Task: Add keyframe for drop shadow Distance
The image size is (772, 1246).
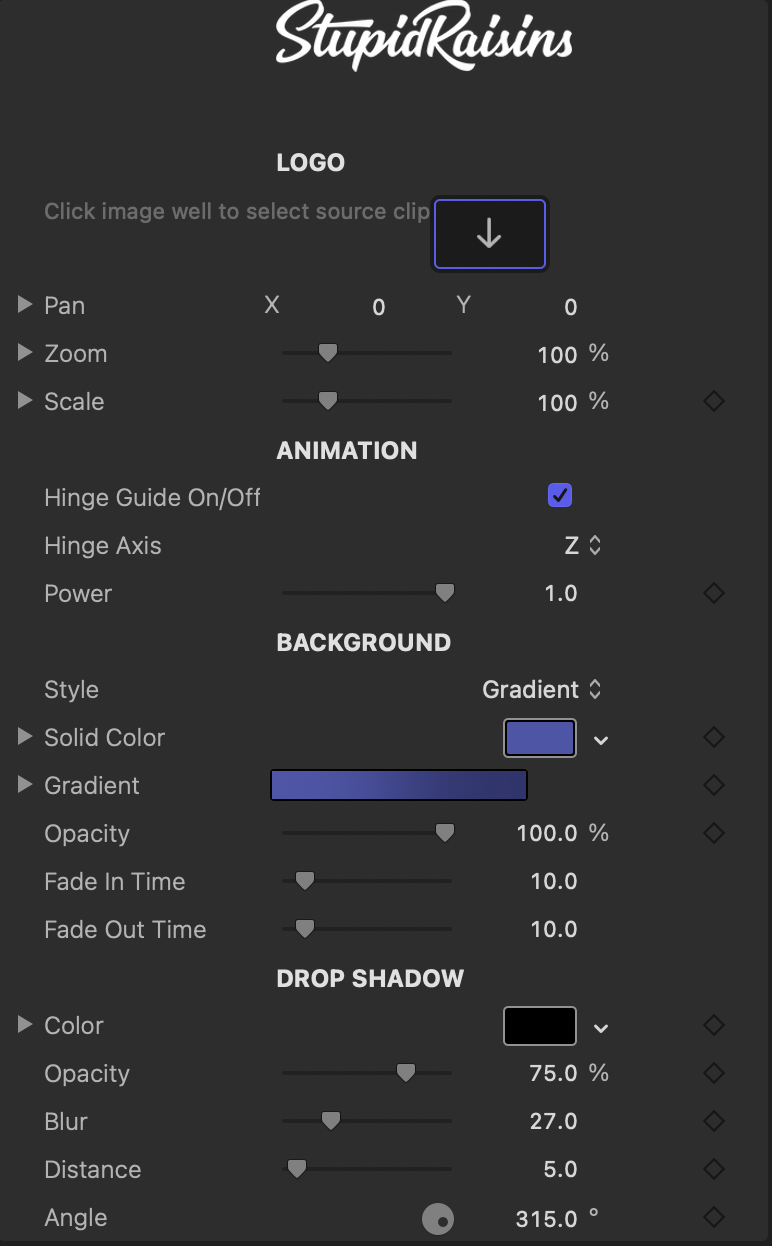Action: [714, 1169]
